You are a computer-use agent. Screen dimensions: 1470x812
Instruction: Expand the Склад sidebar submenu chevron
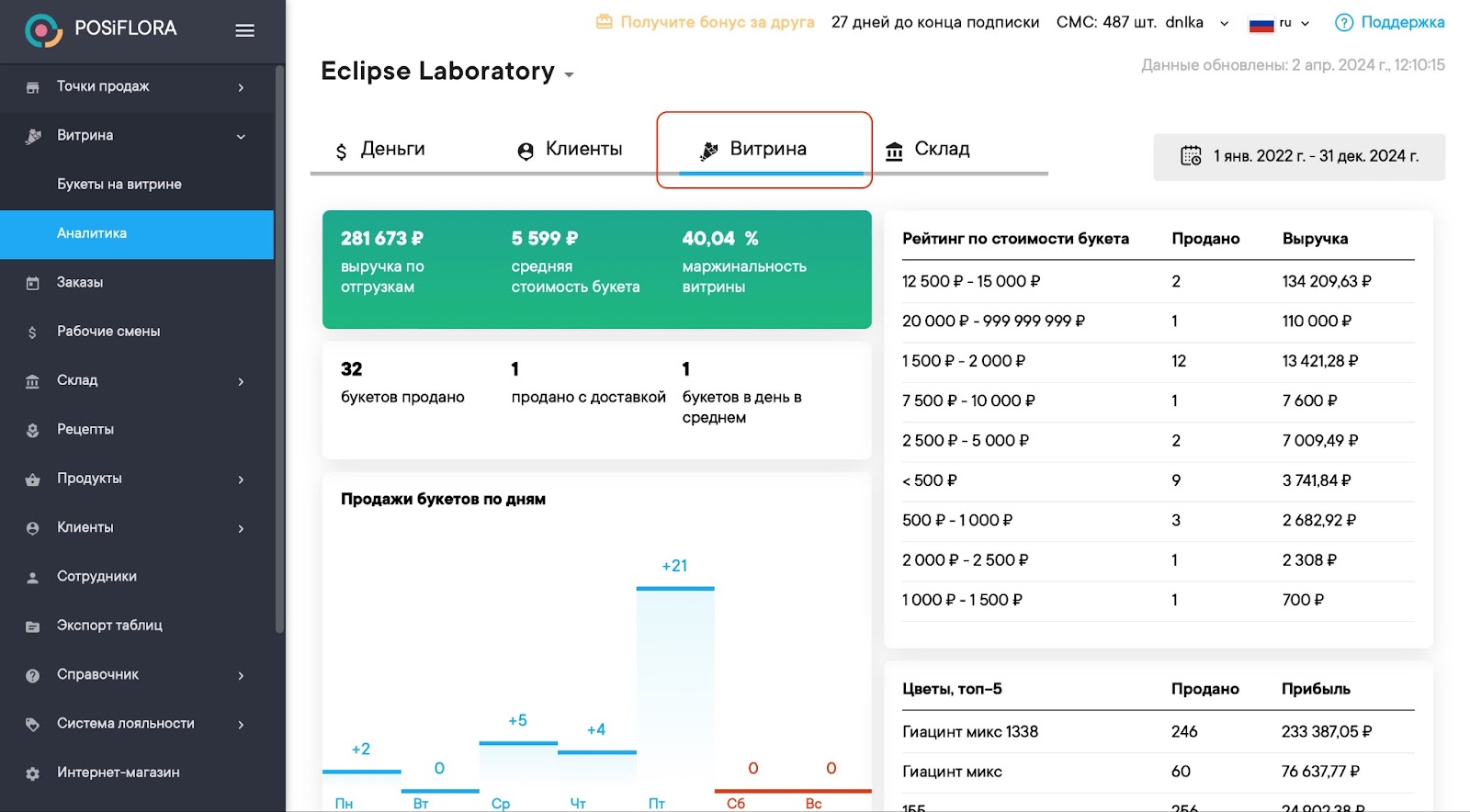(x=242, y=381)
